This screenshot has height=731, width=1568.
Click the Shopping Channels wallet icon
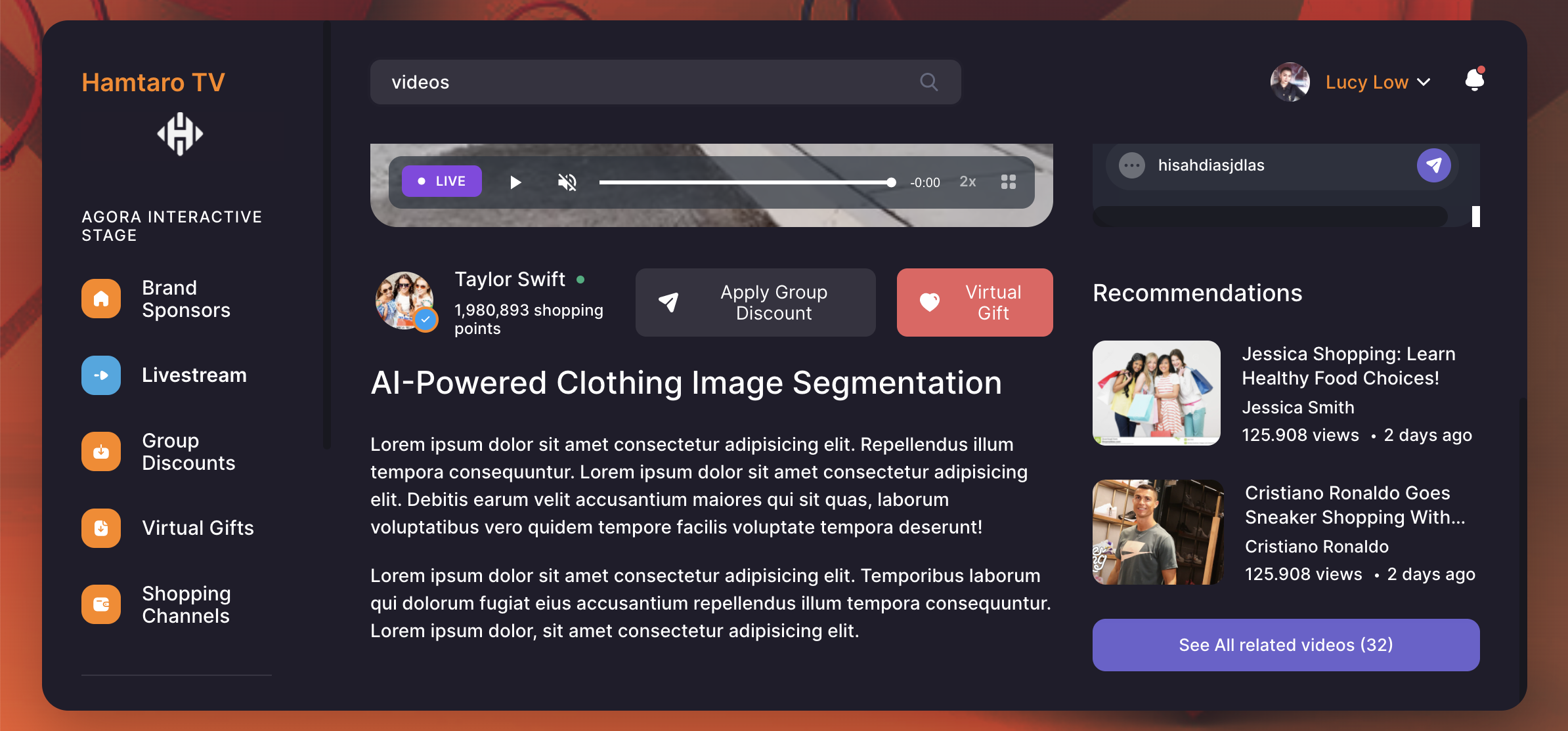[101, 604]
